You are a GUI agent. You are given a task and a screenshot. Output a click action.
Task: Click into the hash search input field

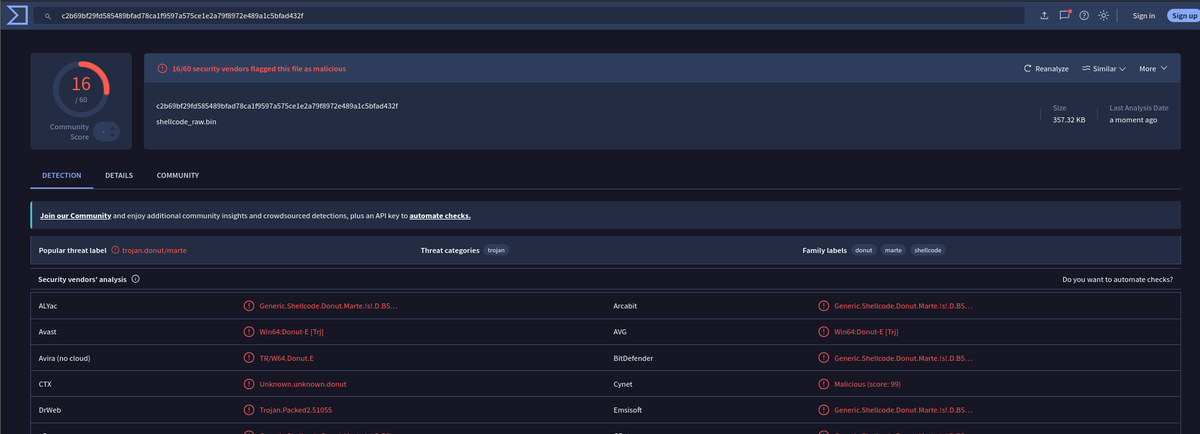coord(526,16)
